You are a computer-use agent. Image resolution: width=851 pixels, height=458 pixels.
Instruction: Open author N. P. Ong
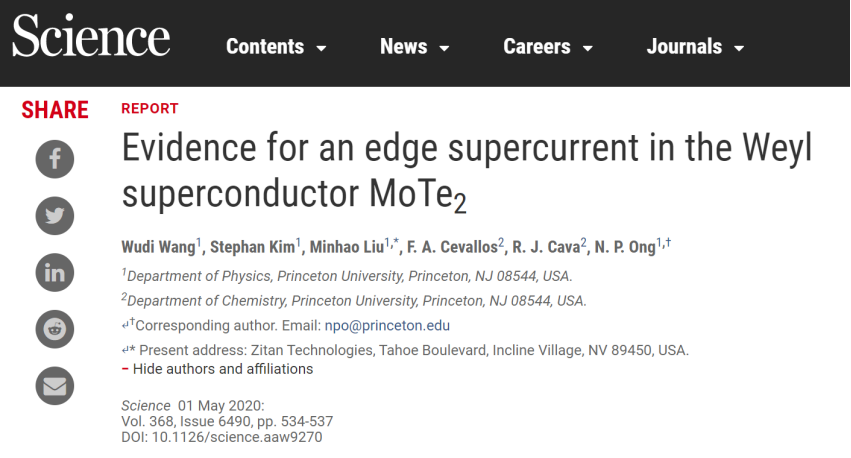(625, 247)
